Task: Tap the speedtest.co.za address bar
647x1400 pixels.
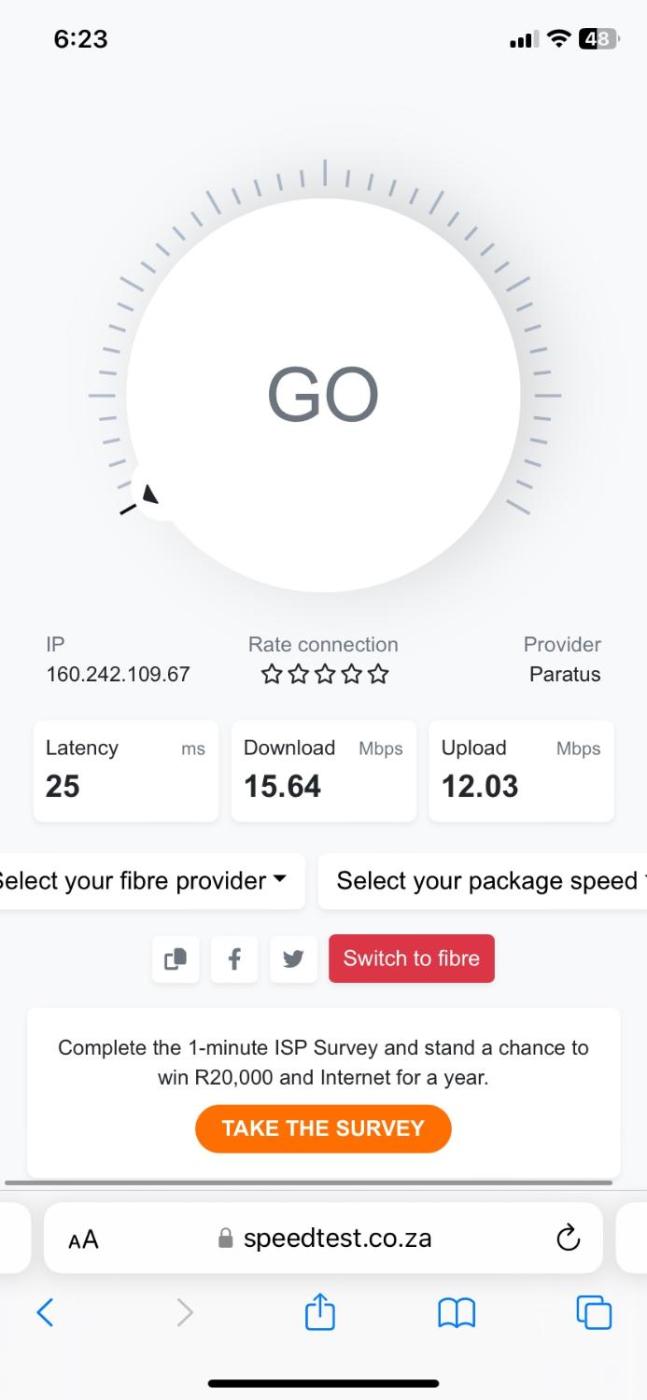Action: click(x=324, y=1239)
